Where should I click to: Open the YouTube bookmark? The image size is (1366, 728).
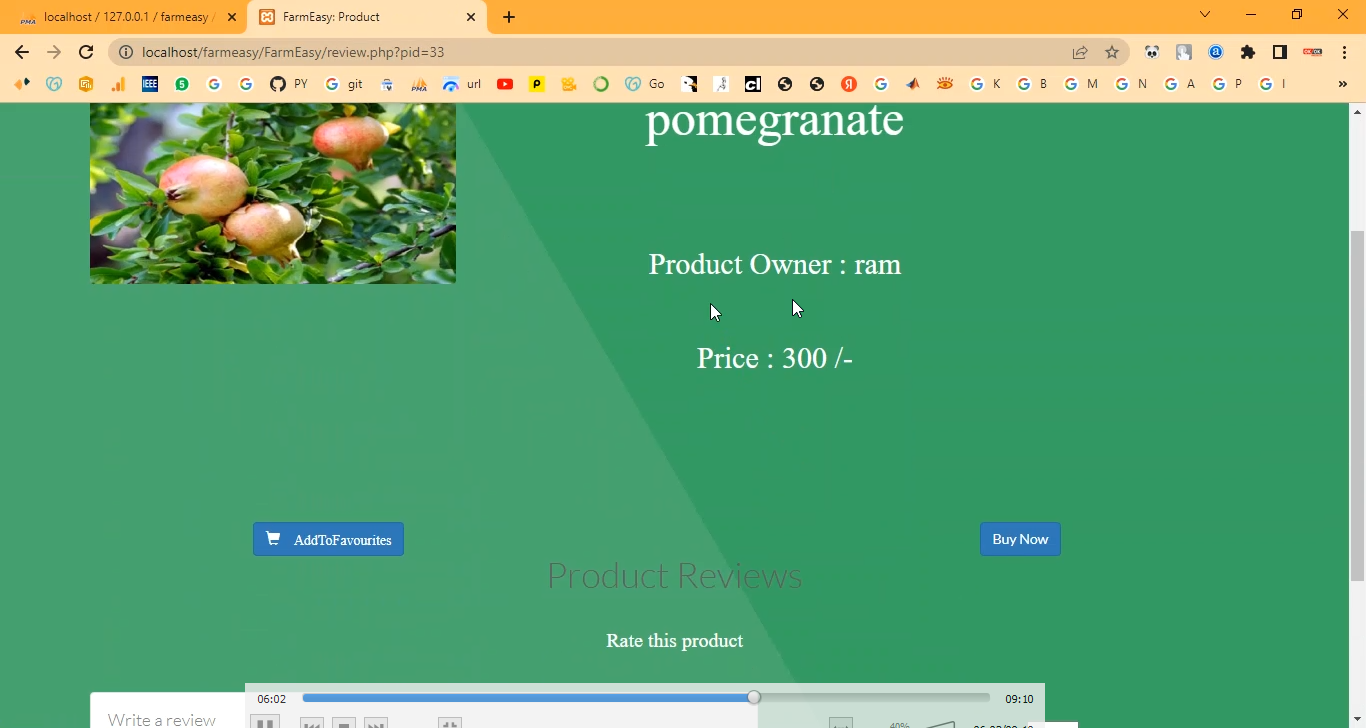coord(505,84)
